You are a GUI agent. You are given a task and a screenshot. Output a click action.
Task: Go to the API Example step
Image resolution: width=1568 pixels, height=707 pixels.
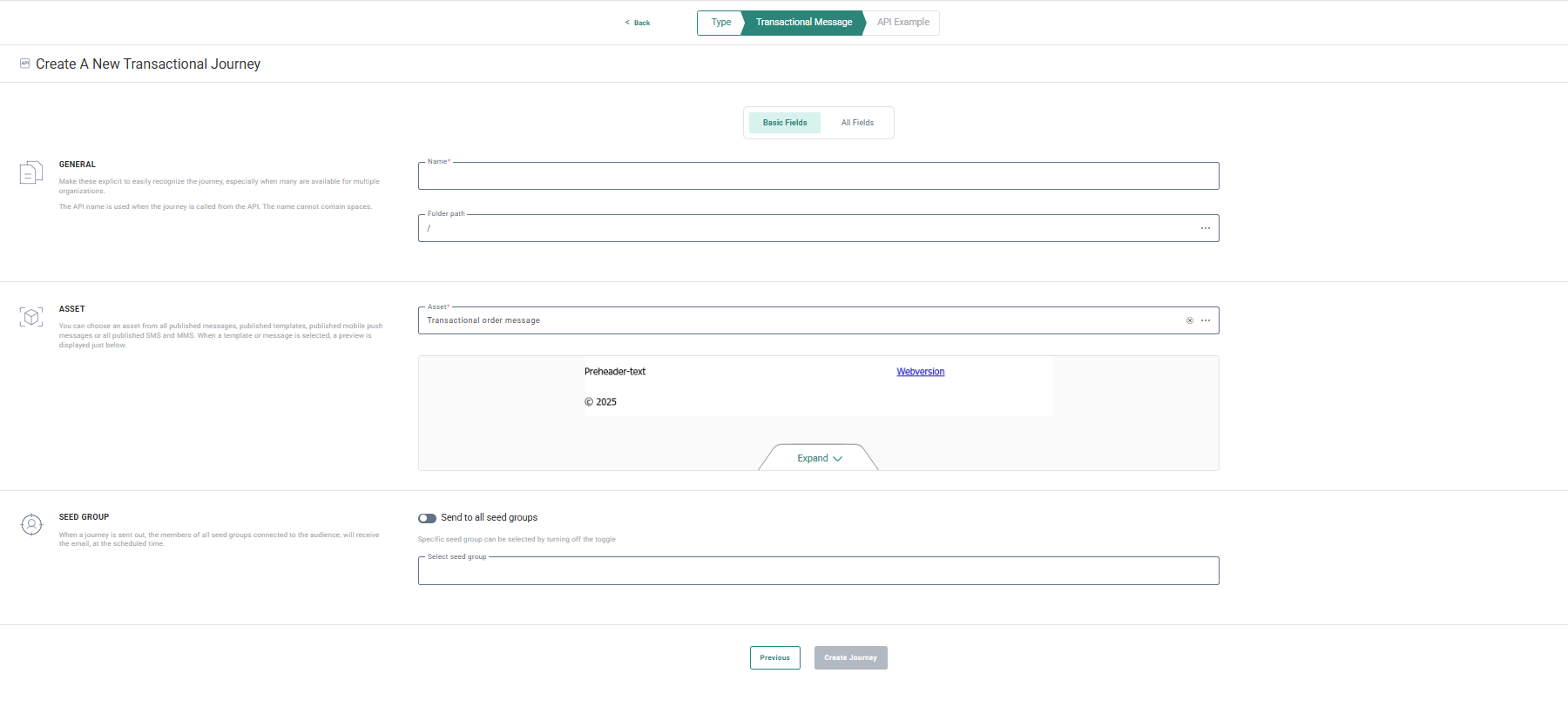(x=902, y=23)
